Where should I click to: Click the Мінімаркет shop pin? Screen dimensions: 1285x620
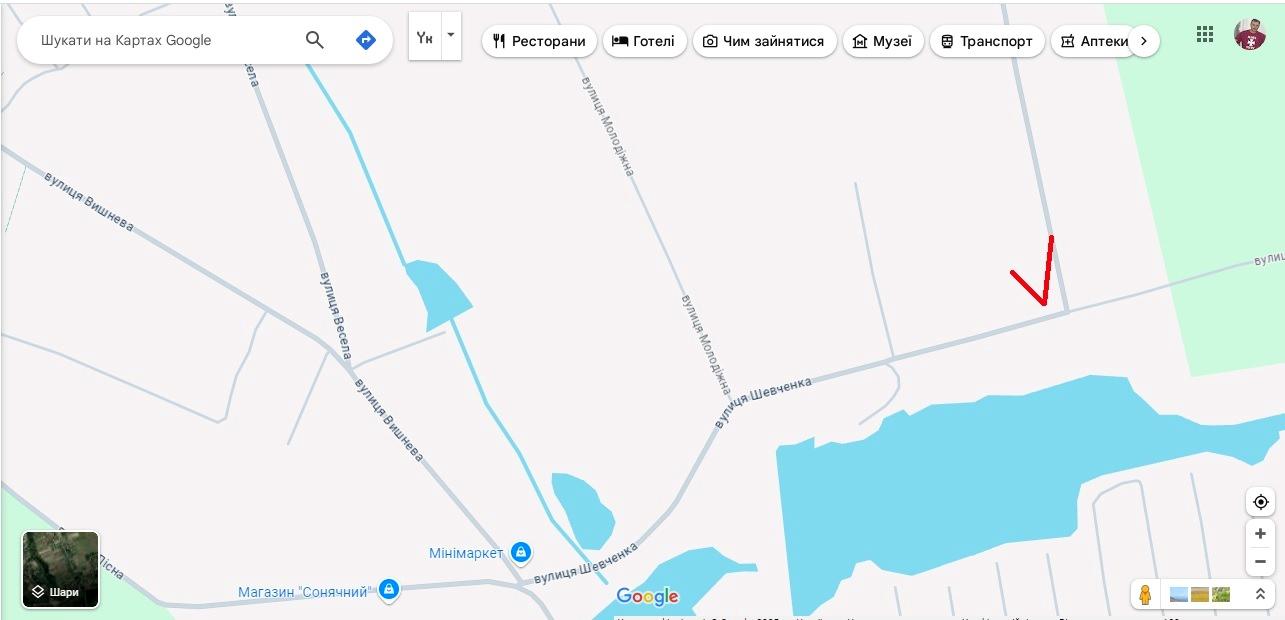(x=520, y=552)
